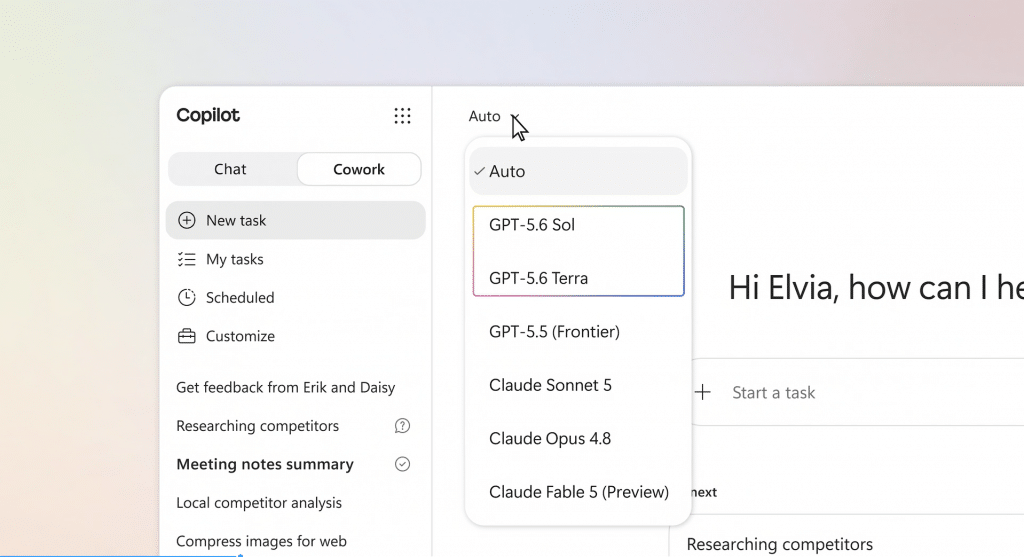The width and height of the screenshot is (1024, 557).
Task: Open the Researching competitors card in main pane
Action: 779,544
